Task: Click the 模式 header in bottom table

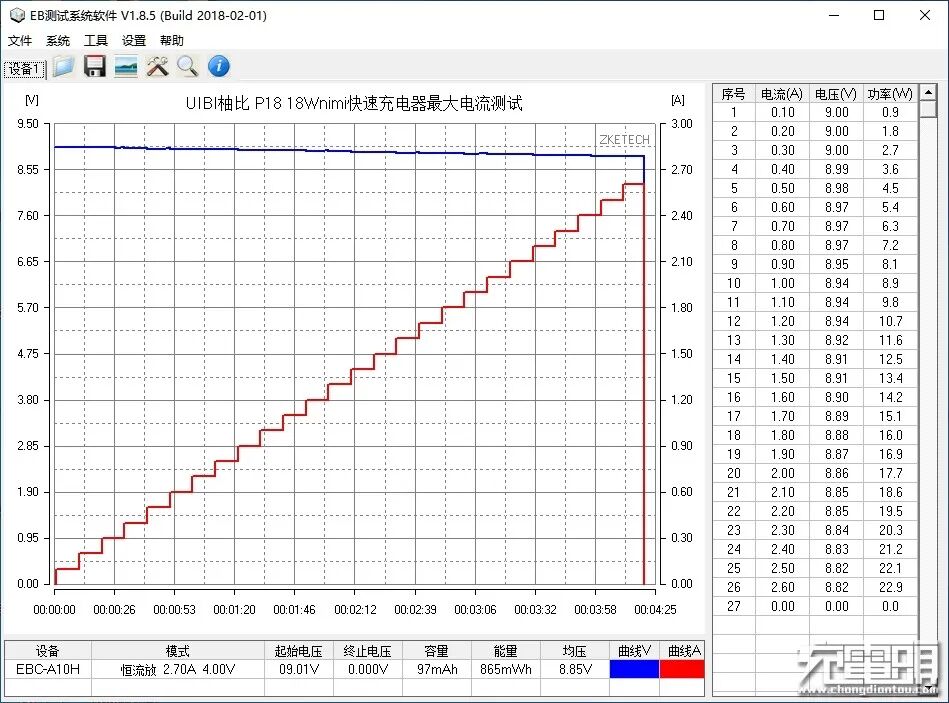Action: [178, 651]
